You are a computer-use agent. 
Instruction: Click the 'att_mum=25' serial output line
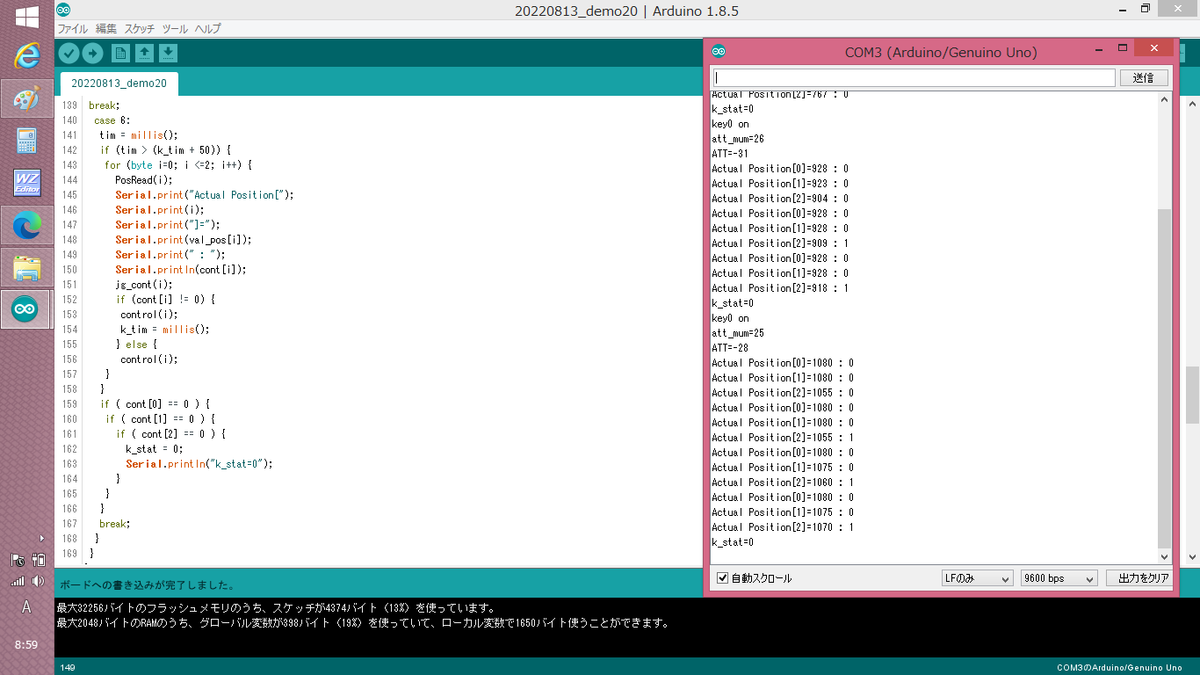pos(738,332)
